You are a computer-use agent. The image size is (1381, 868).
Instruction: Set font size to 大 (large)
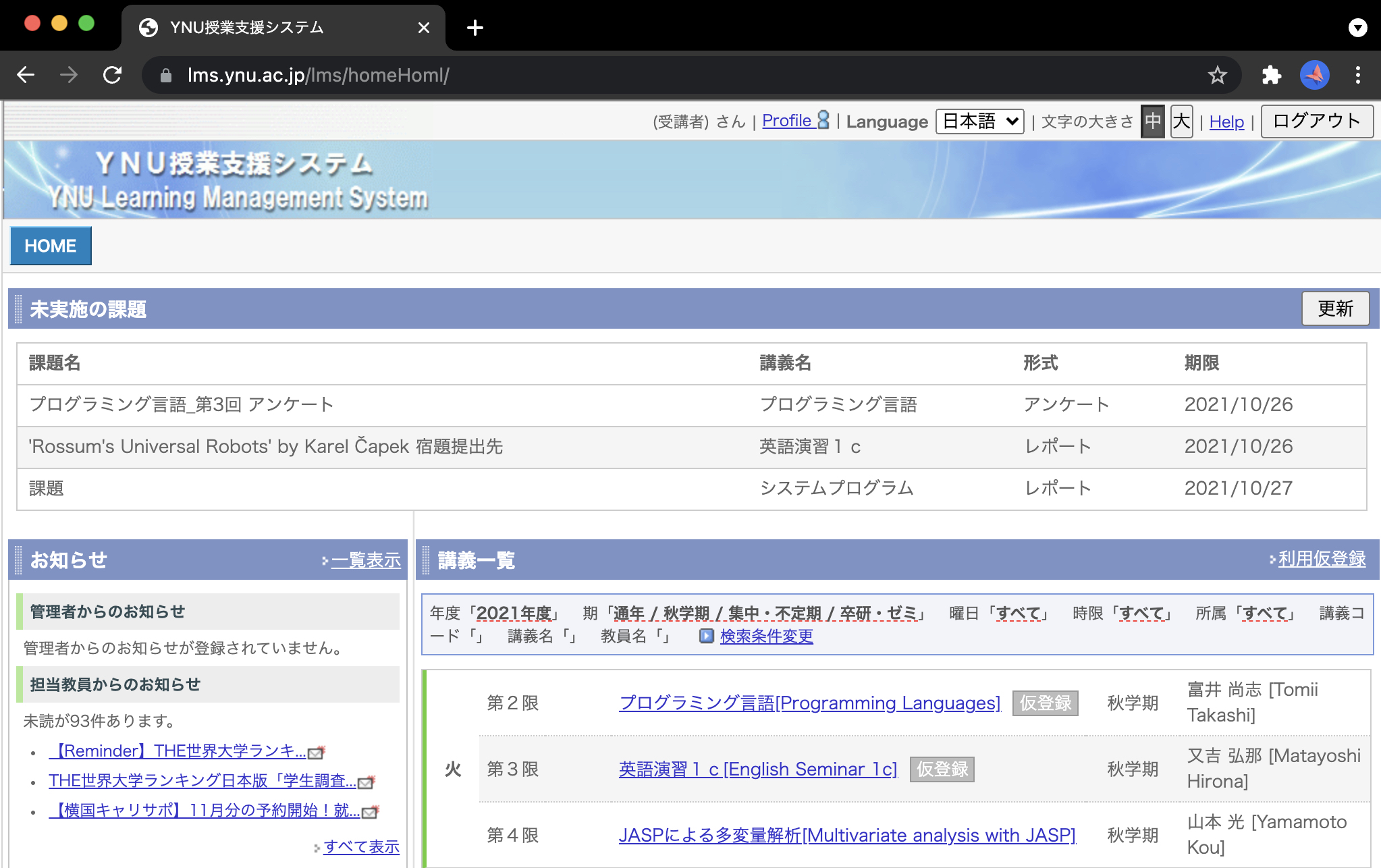point(1181,121)
